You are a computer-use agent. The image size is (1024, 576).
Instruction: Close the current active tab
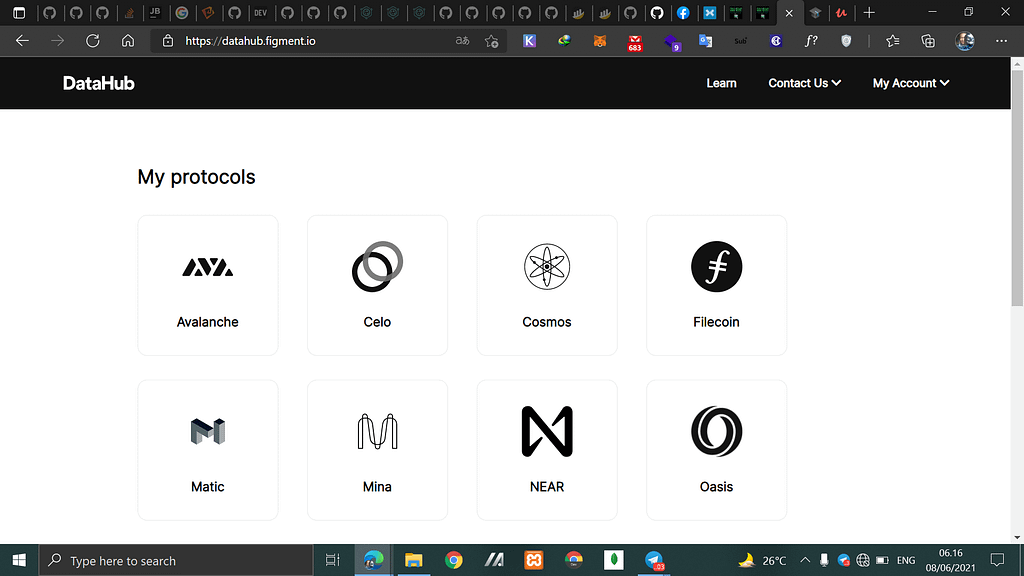(789, 13)
